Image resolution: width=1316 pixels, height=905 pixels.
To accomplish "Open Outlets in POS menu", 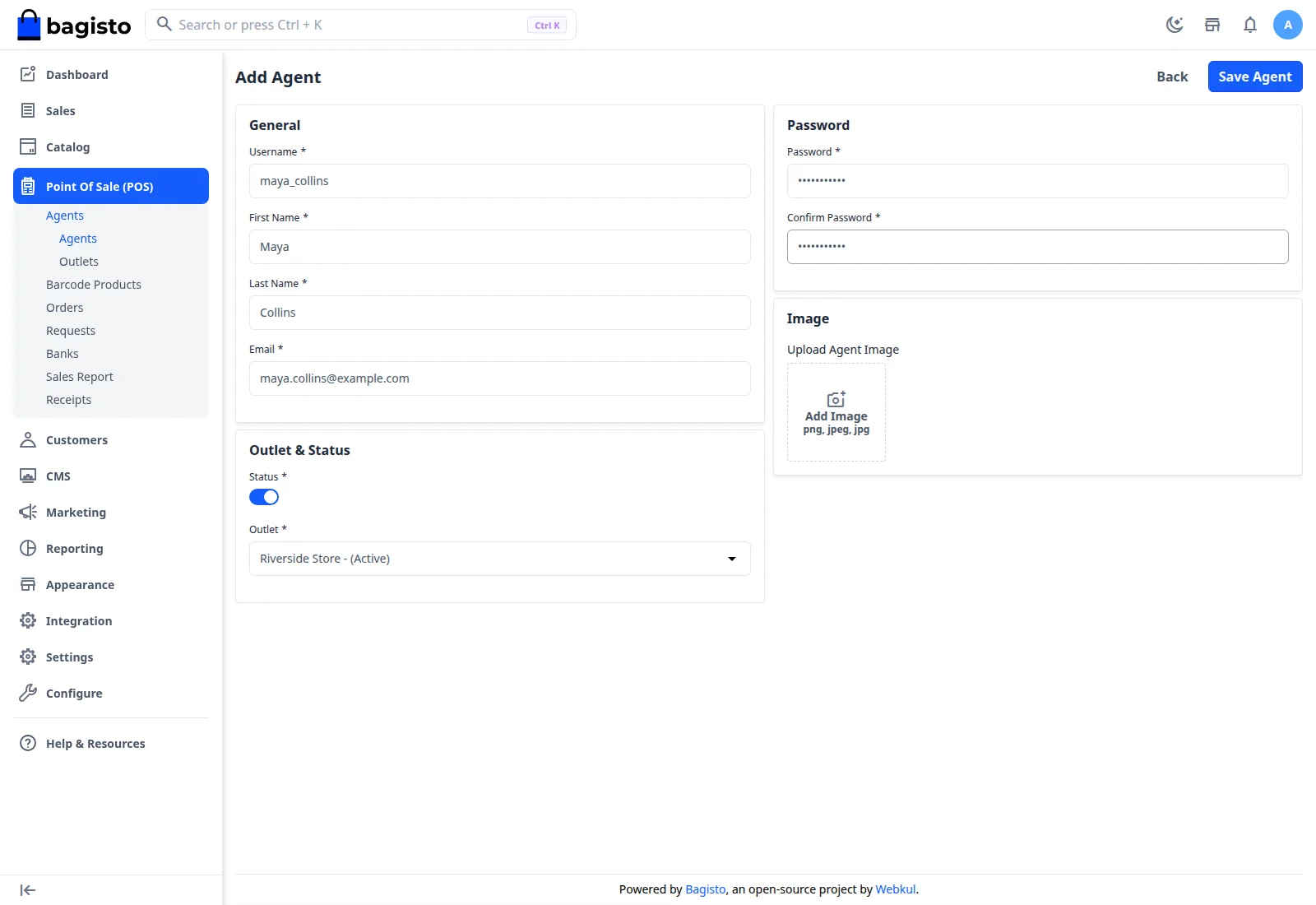I will (x=79, y=262).
